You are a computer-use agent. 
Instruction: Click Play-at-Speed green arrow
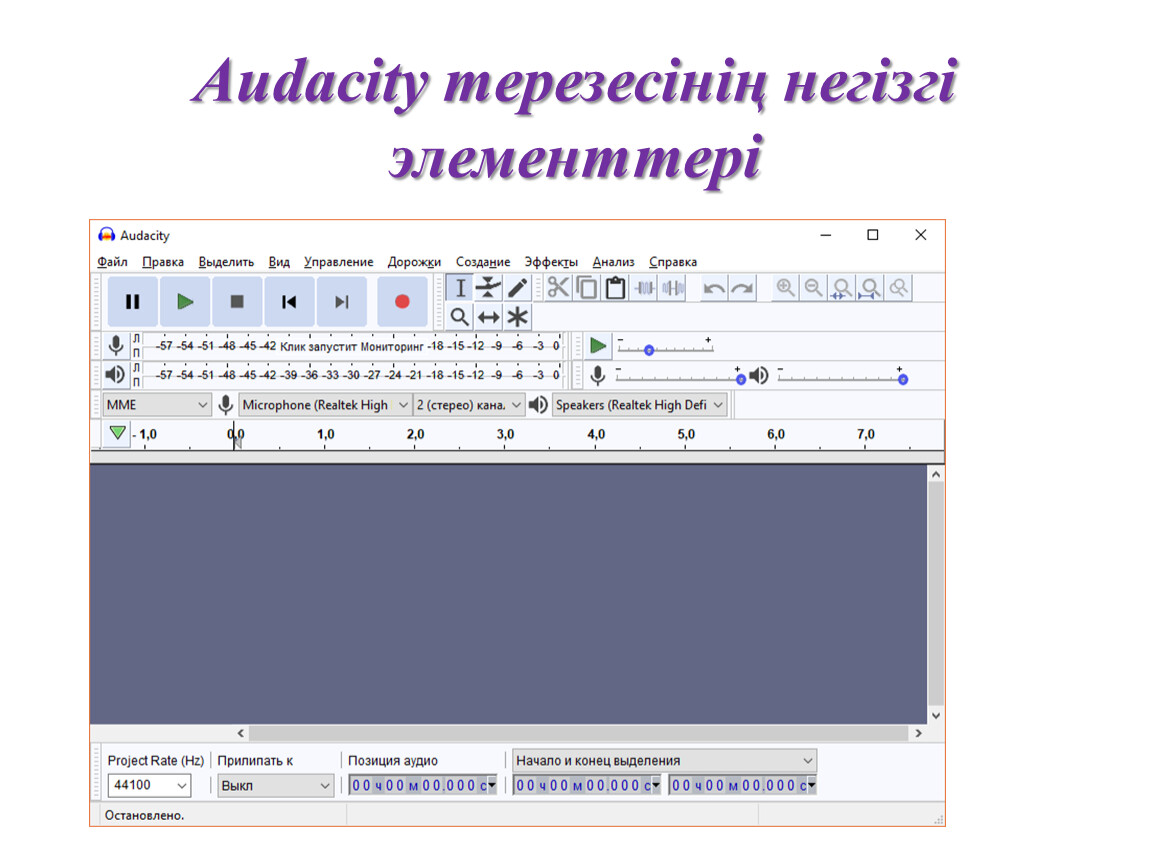(598, 345)
